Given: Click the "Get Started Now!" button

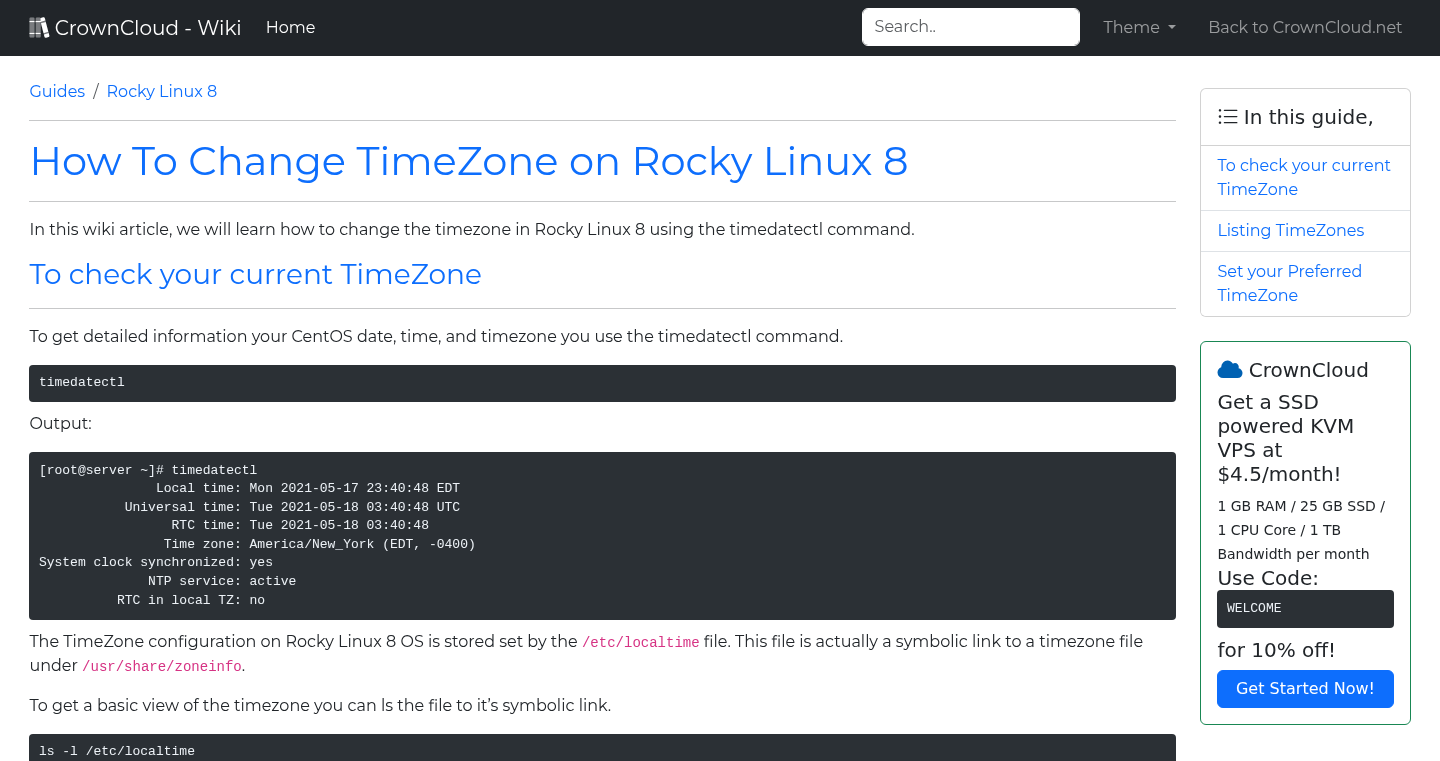Looking at the screenshot, I should (1305, 688).
